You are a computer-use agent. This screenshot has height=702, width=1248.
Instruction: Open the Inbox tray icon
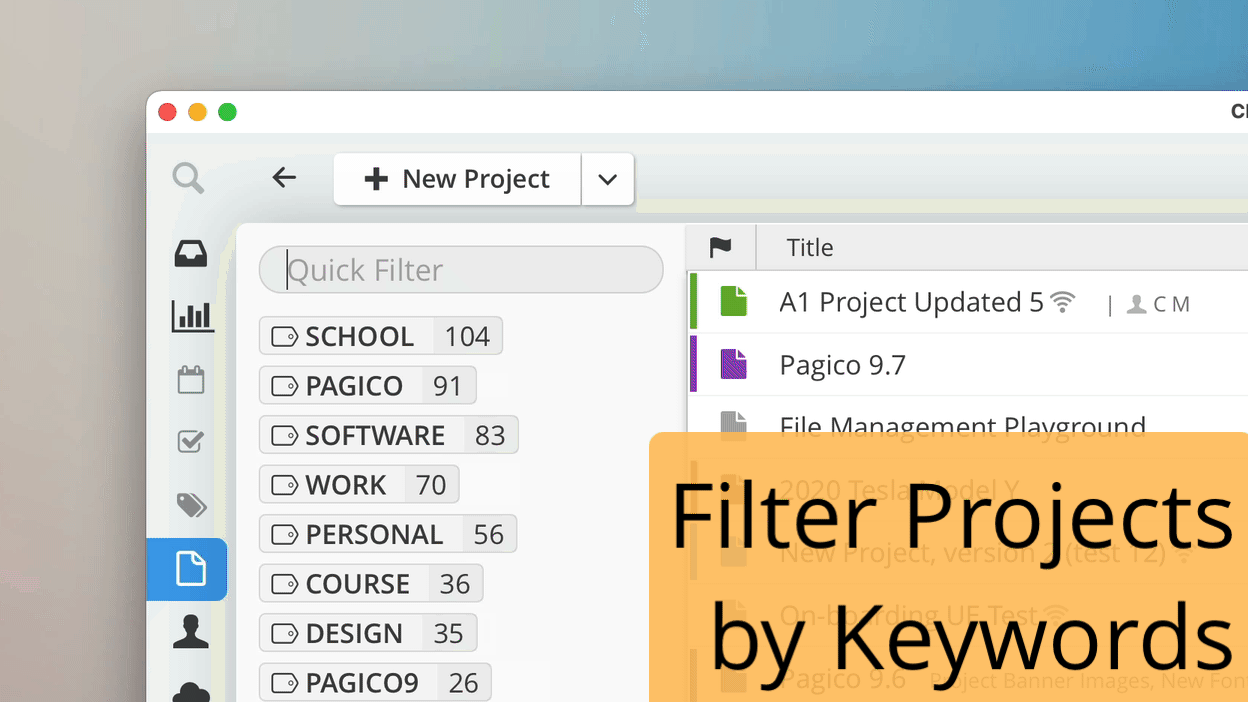[191, 254]
